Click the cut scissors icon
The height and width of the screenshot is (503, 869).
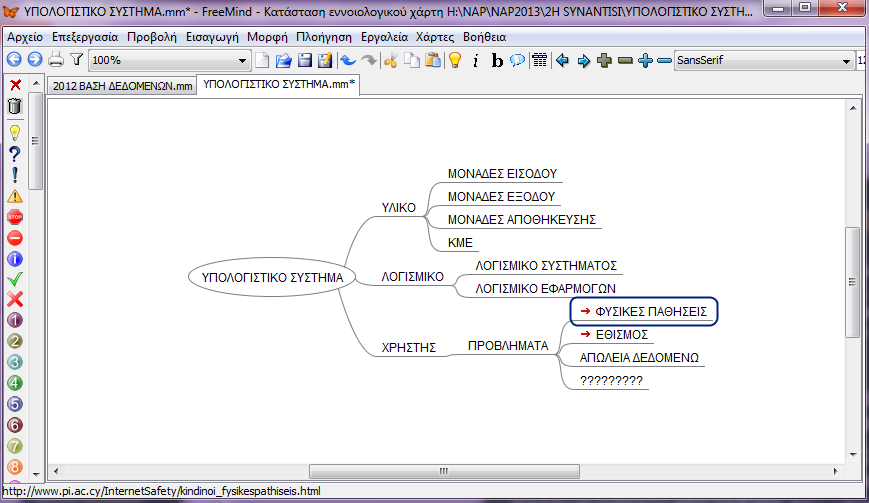point(391,60)
